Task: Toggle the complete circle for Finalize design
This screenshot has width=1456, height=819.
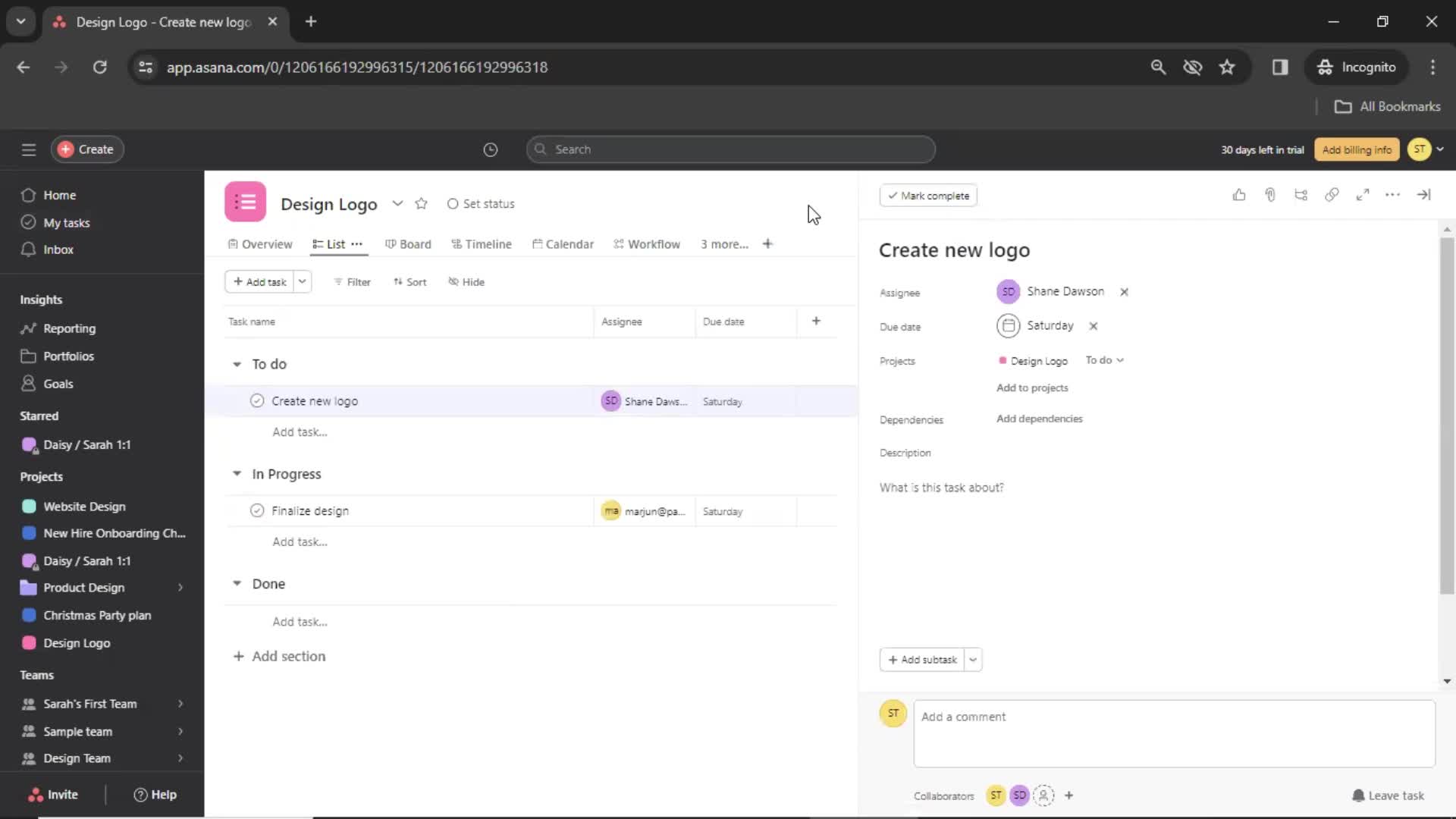Action: click(x=258, y=511)
